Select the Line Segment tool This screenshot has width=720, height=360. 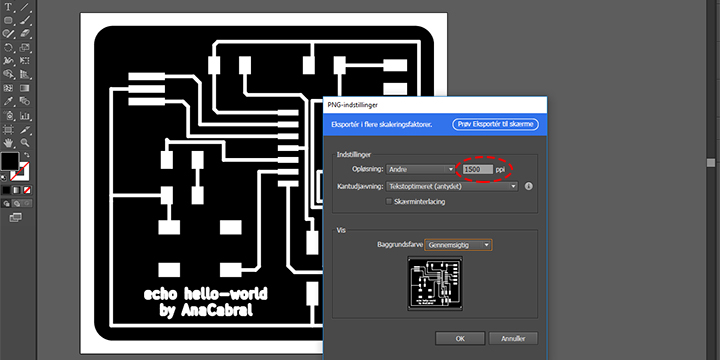(x=25, y=7)
